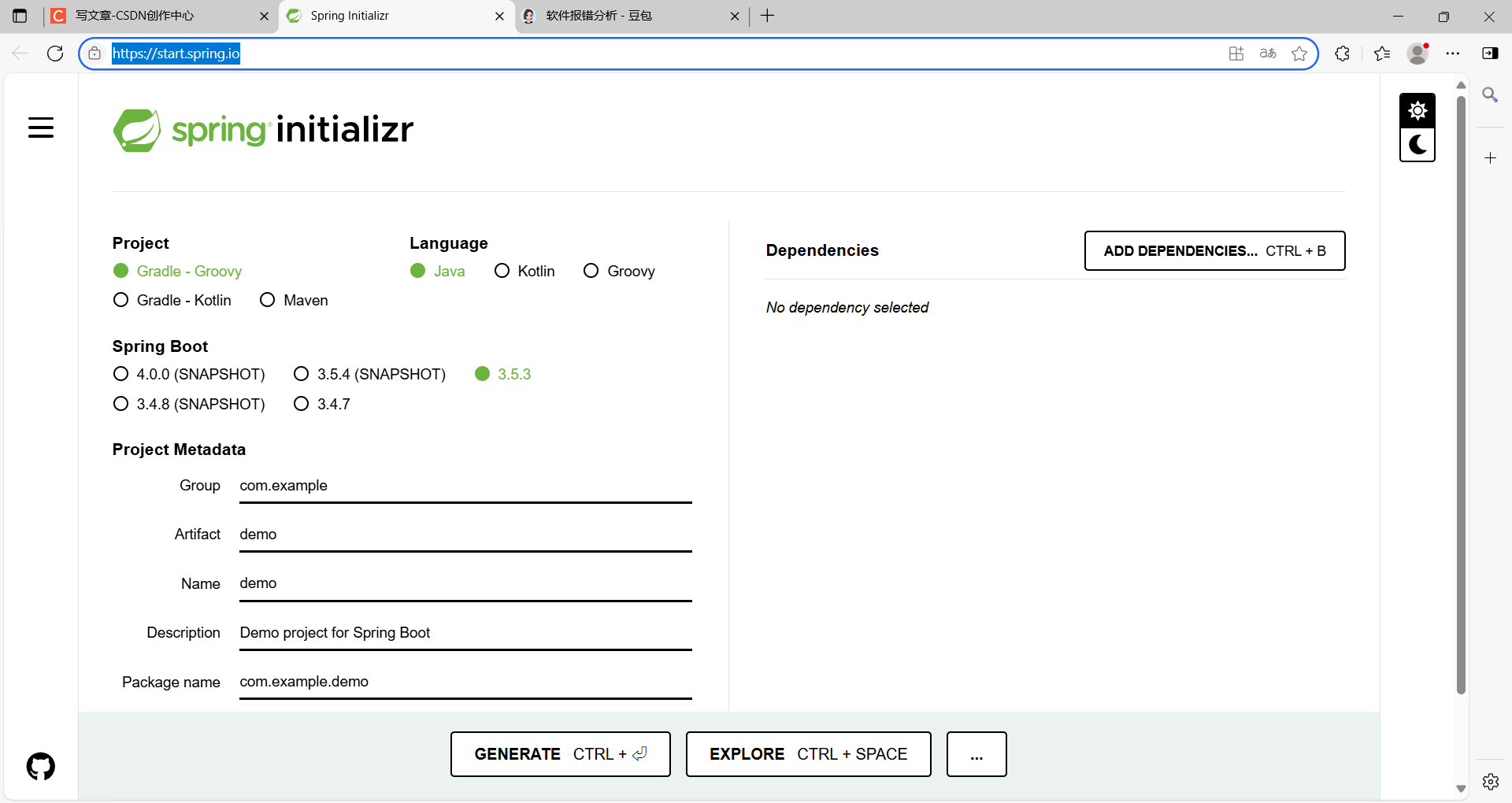The width and height of the screenshot is (1512, 803).
Task: Close the CSDN创作中心 tab
Action: point(264,16)
